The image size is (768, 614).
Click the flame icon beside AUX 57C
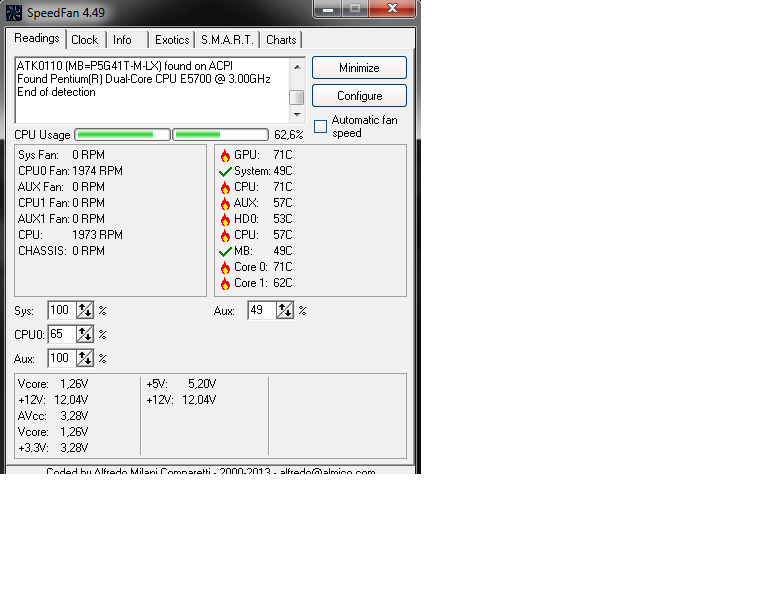coord(225,204)
